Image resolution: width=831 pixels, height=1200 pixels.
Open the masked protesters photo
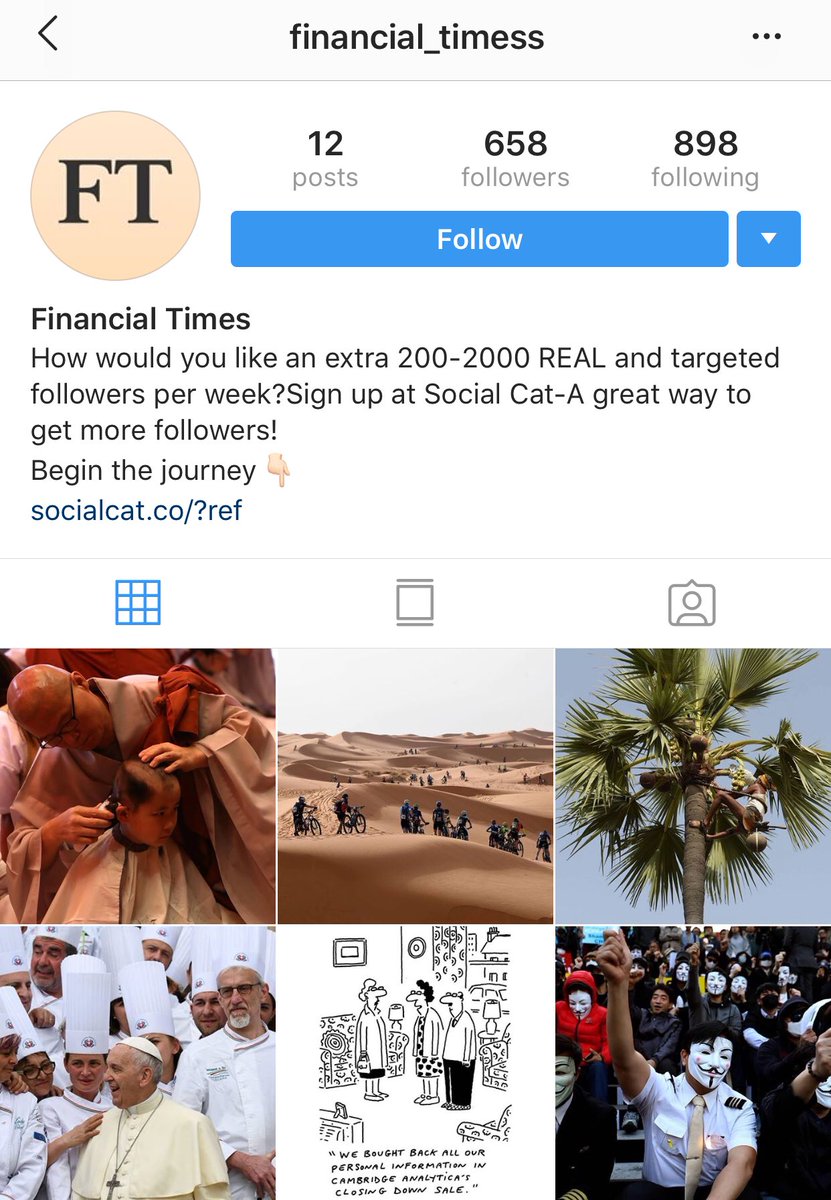point(693,1062)
